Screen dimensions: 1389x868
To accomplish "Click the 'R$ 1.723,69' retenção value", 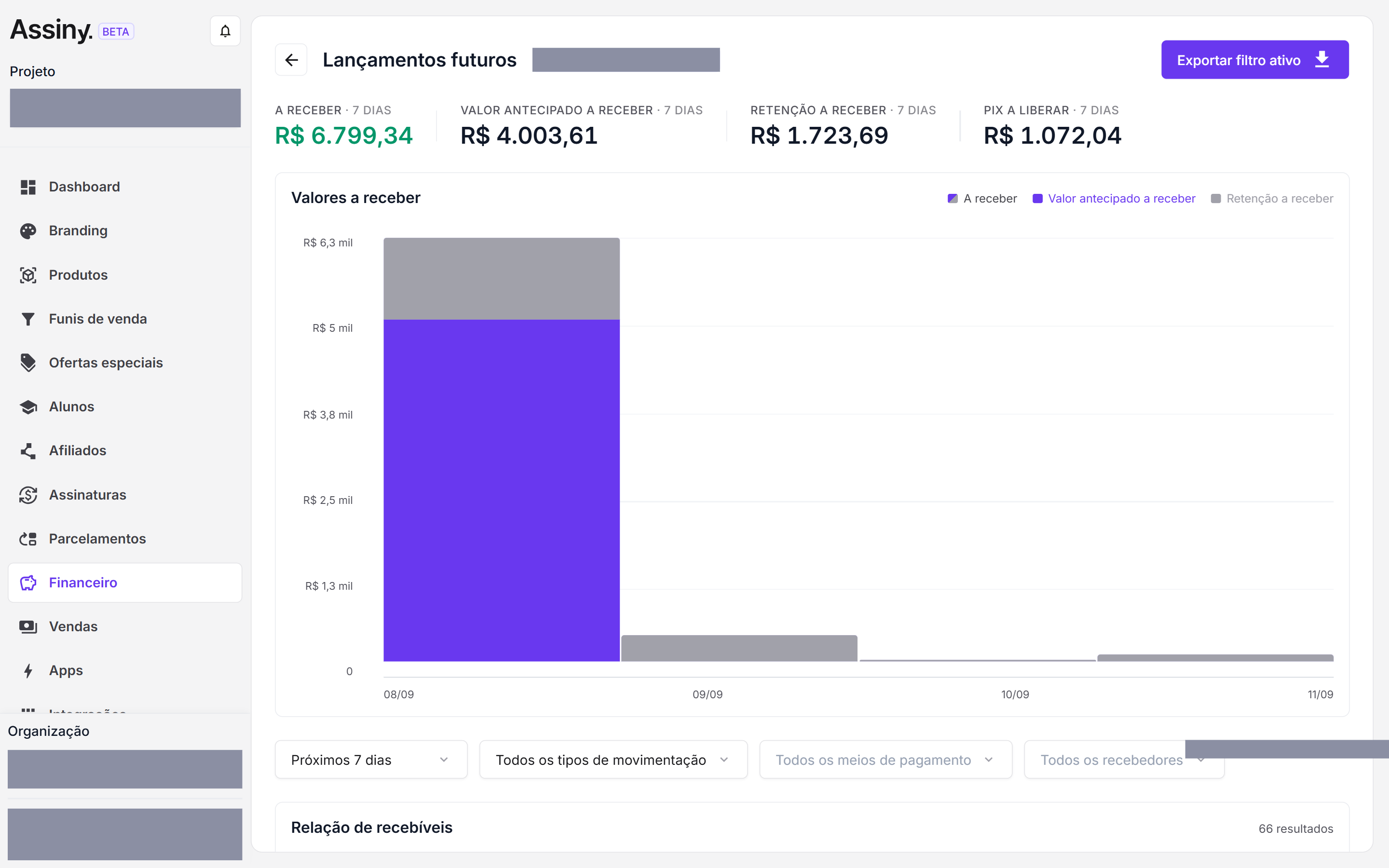I will point(819,136).
